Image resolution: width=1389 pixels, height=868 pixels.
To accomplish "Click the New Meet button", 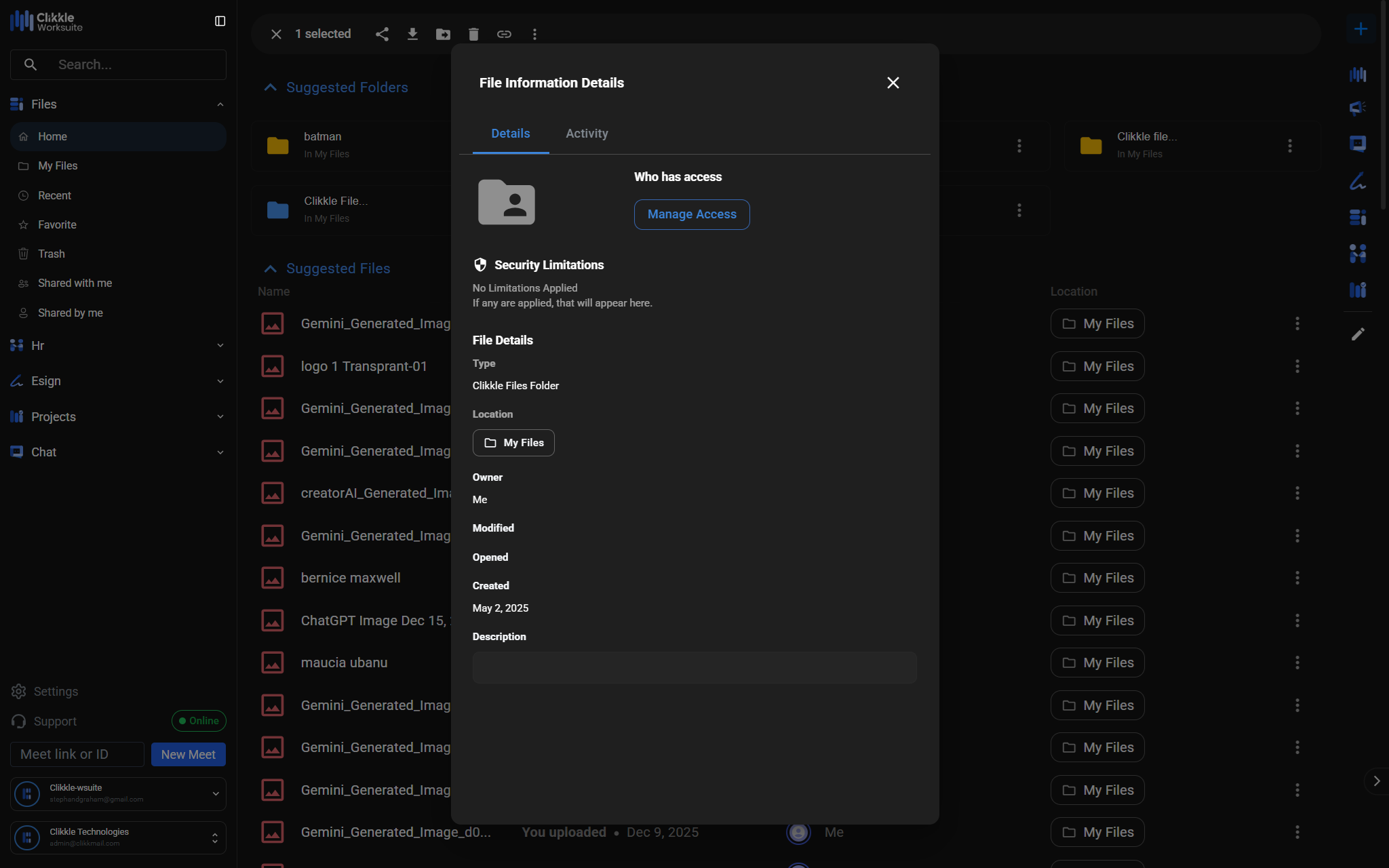I will pyautogui.click(x=188, y=754).
